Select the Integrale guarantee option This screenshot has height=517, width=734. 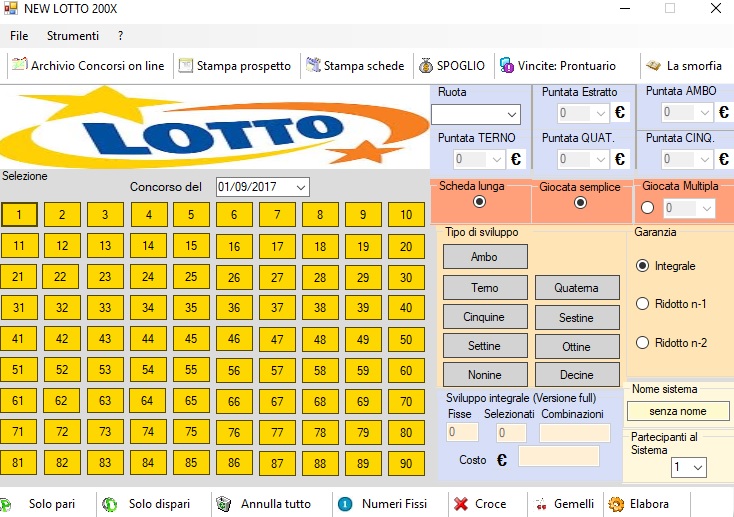click(642, 266)
